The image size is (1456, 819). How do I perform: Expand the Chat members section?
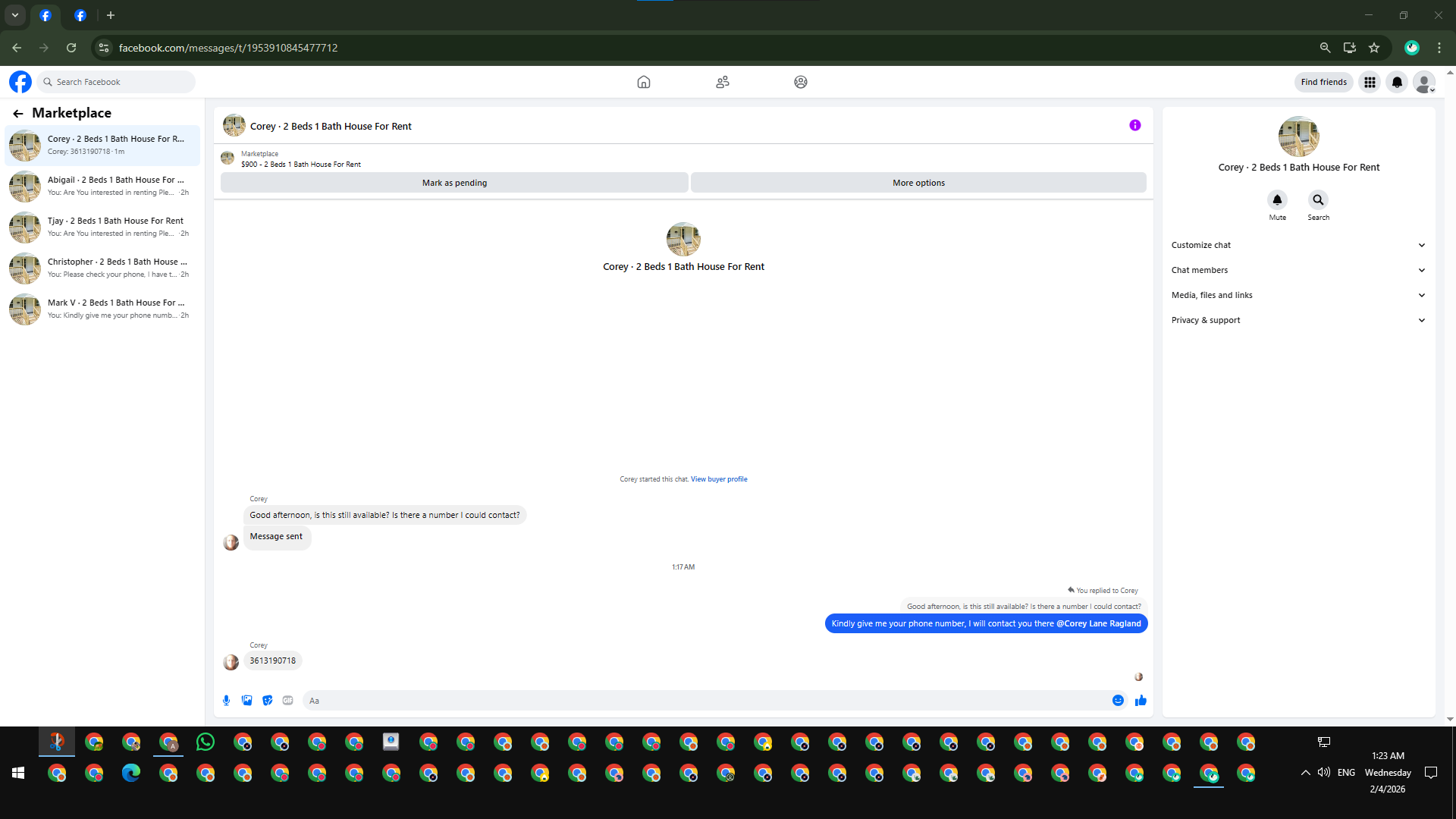[1298, 270]
